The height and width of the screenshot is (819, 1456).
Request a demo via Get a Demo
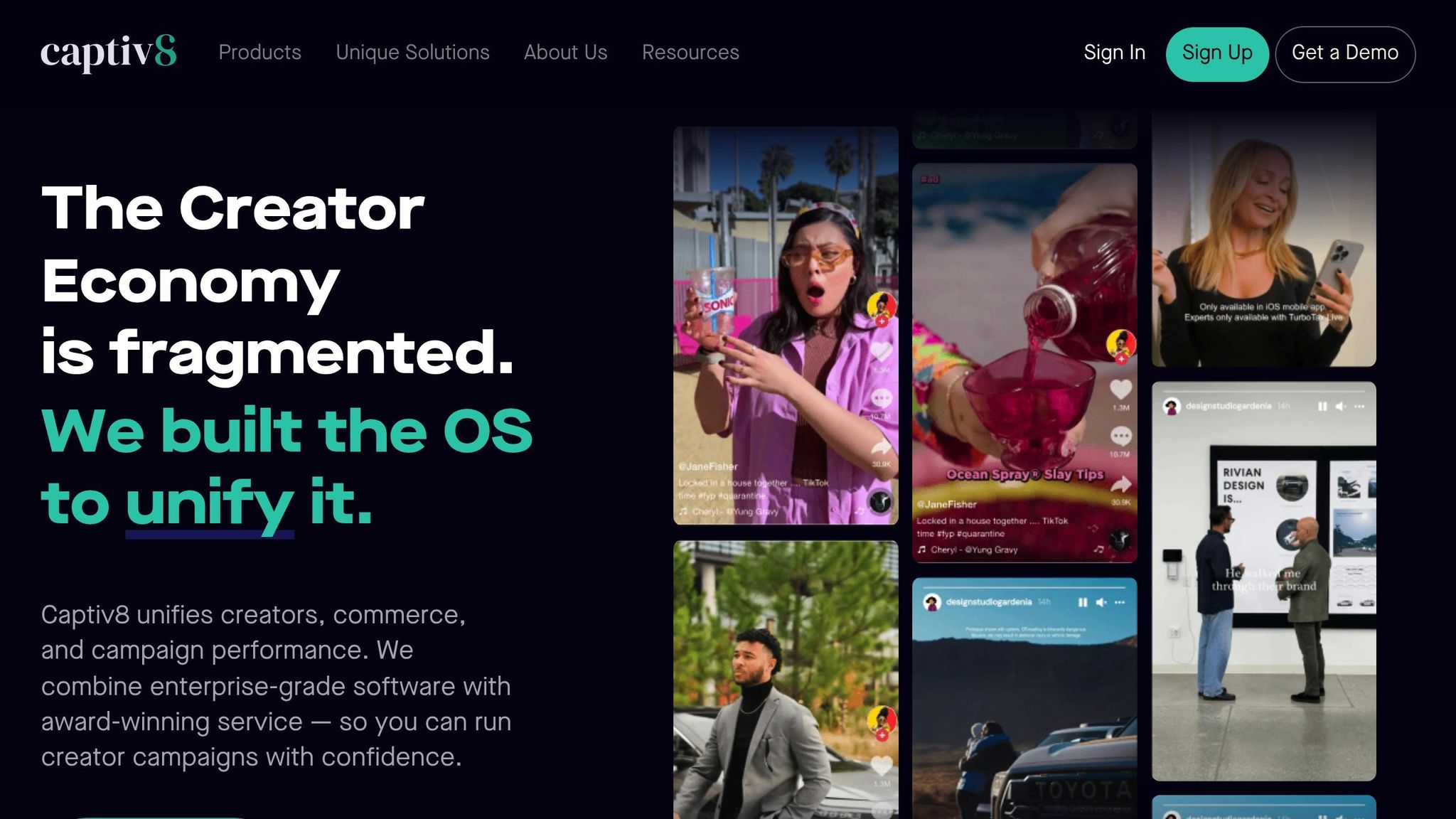pos(1345,54)
